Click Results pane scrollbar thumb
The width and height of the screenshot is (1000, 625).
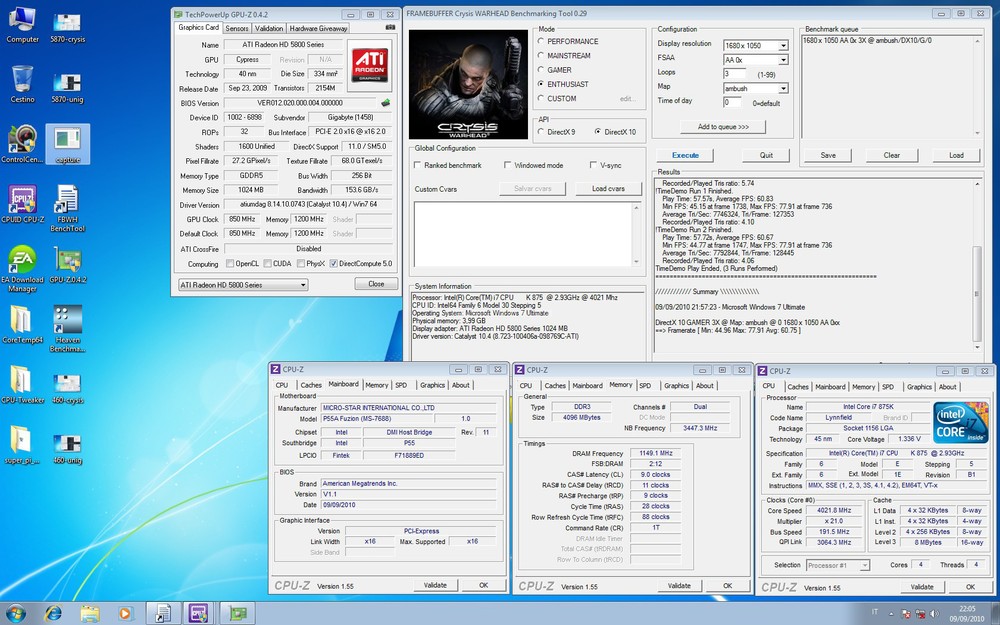[x=977, y=293]
